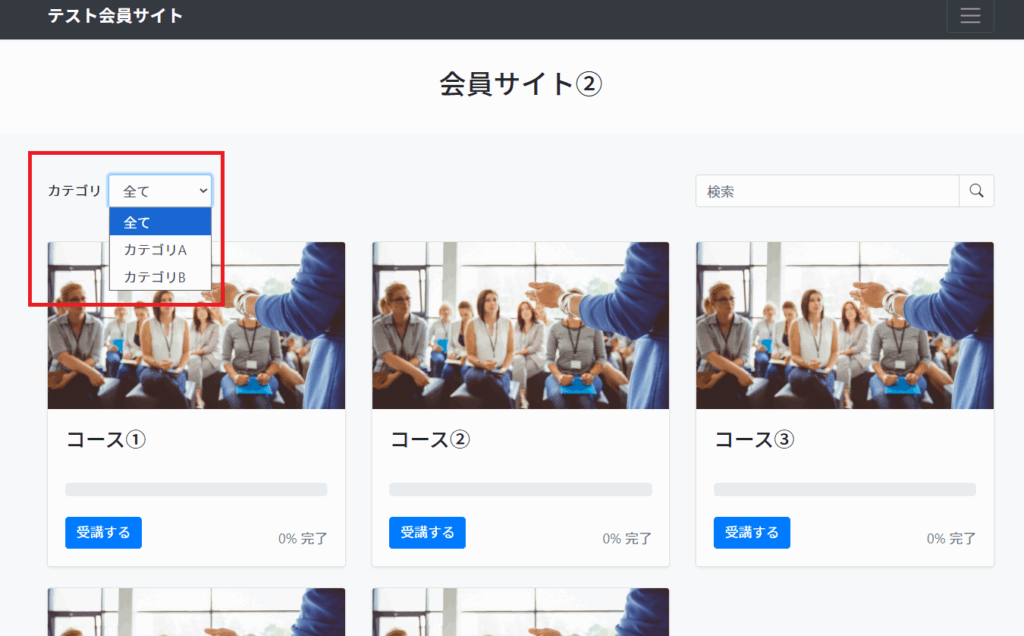This screenshot has height=636, width=1024.
Task: Click the コース① course title
Action: tap(106, 440)
